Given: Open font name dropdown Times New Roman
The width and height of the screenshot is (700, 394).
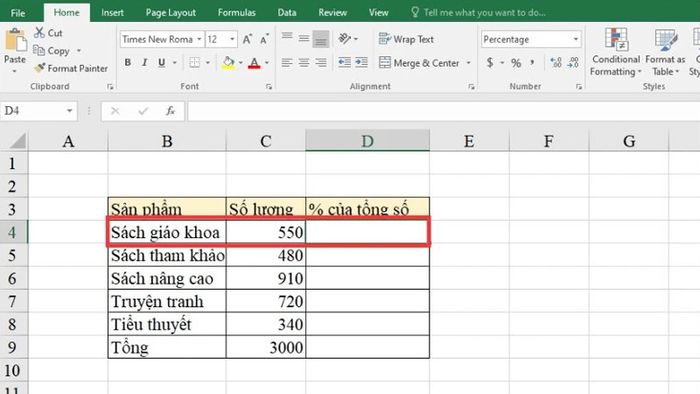Looking at the screenshot, I should (199, 39).
